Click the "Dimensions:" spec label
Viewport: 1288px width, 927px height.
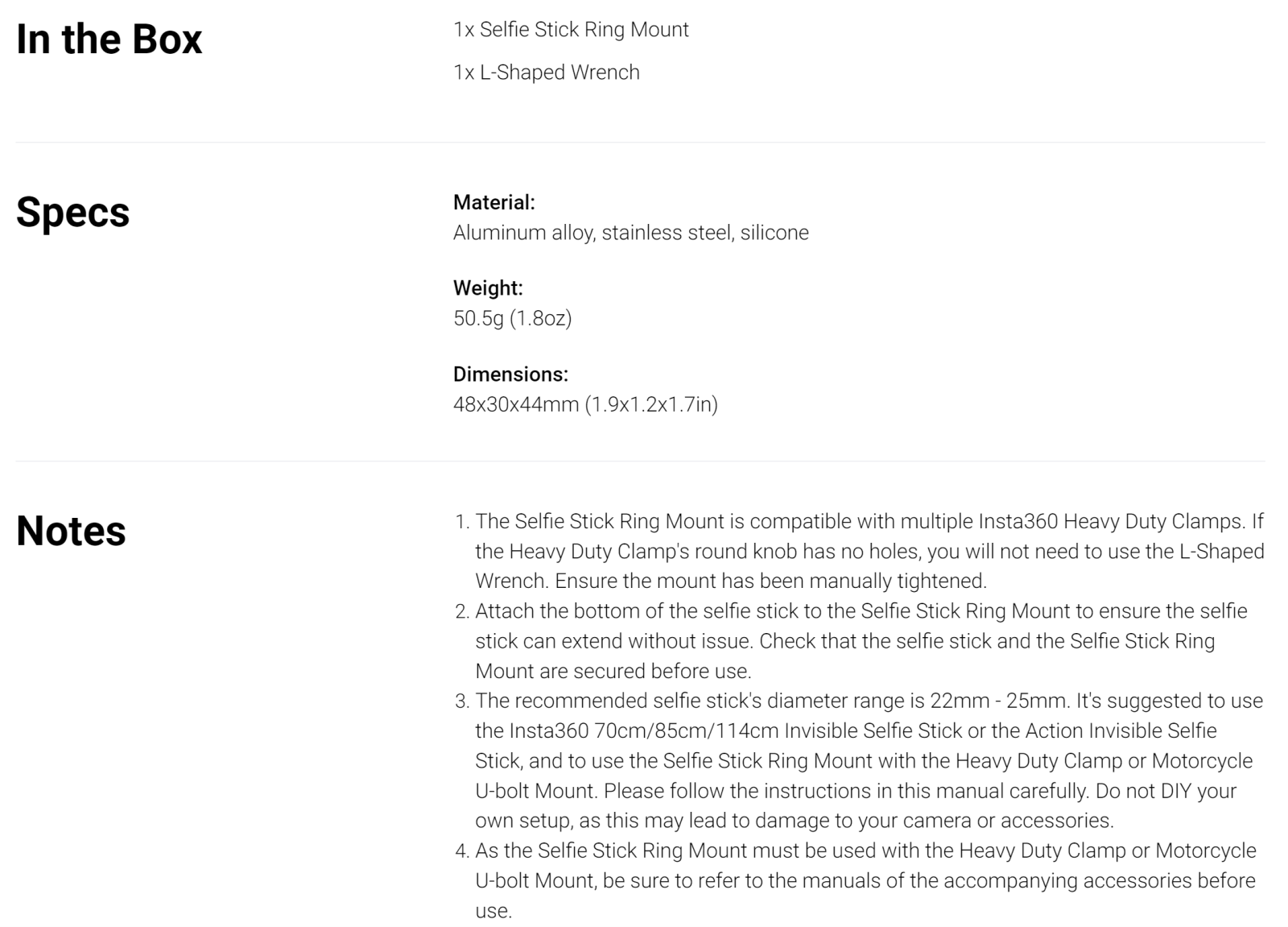(510, 374)
